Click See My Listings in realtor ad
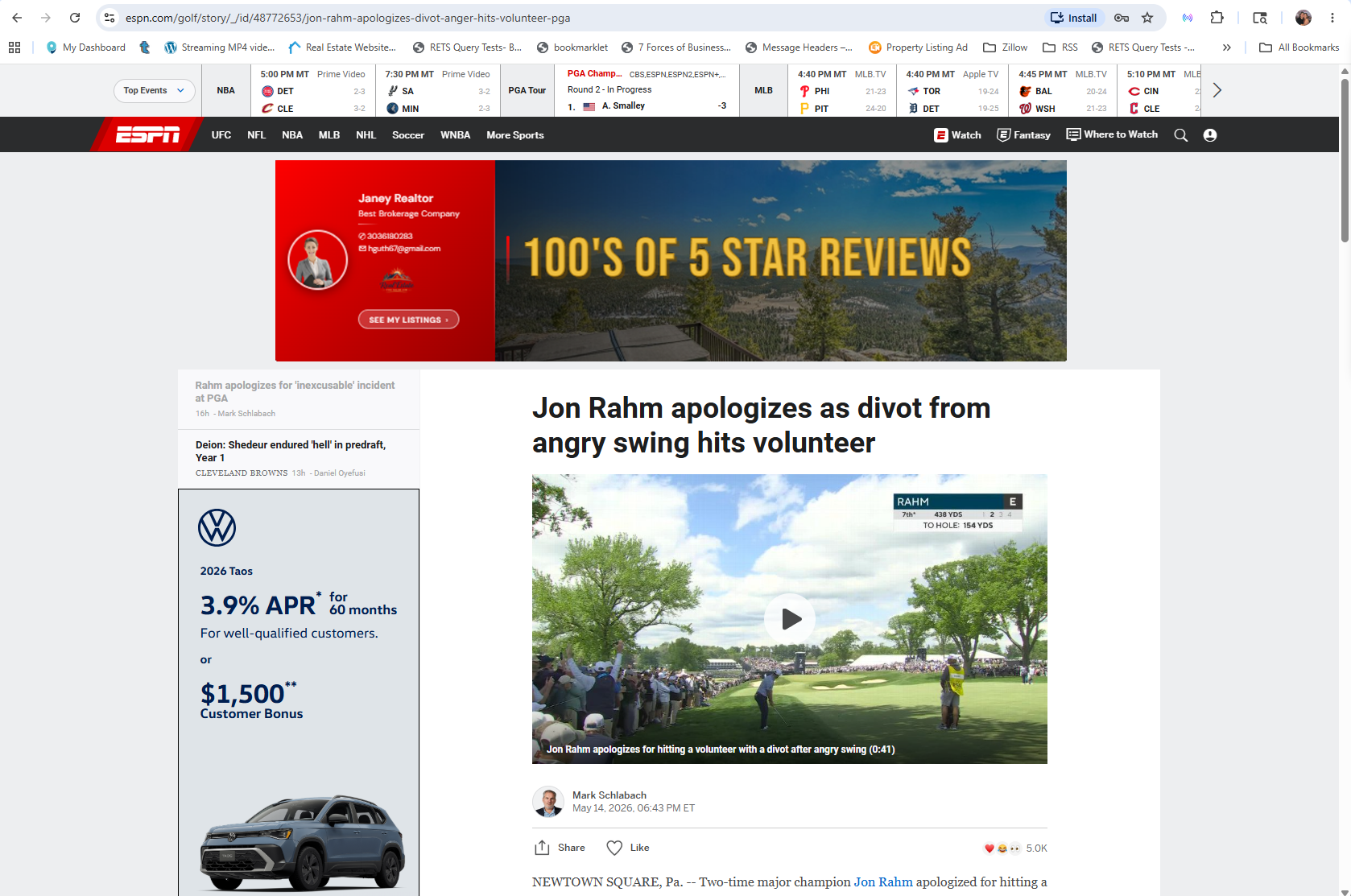 [408, 320]
